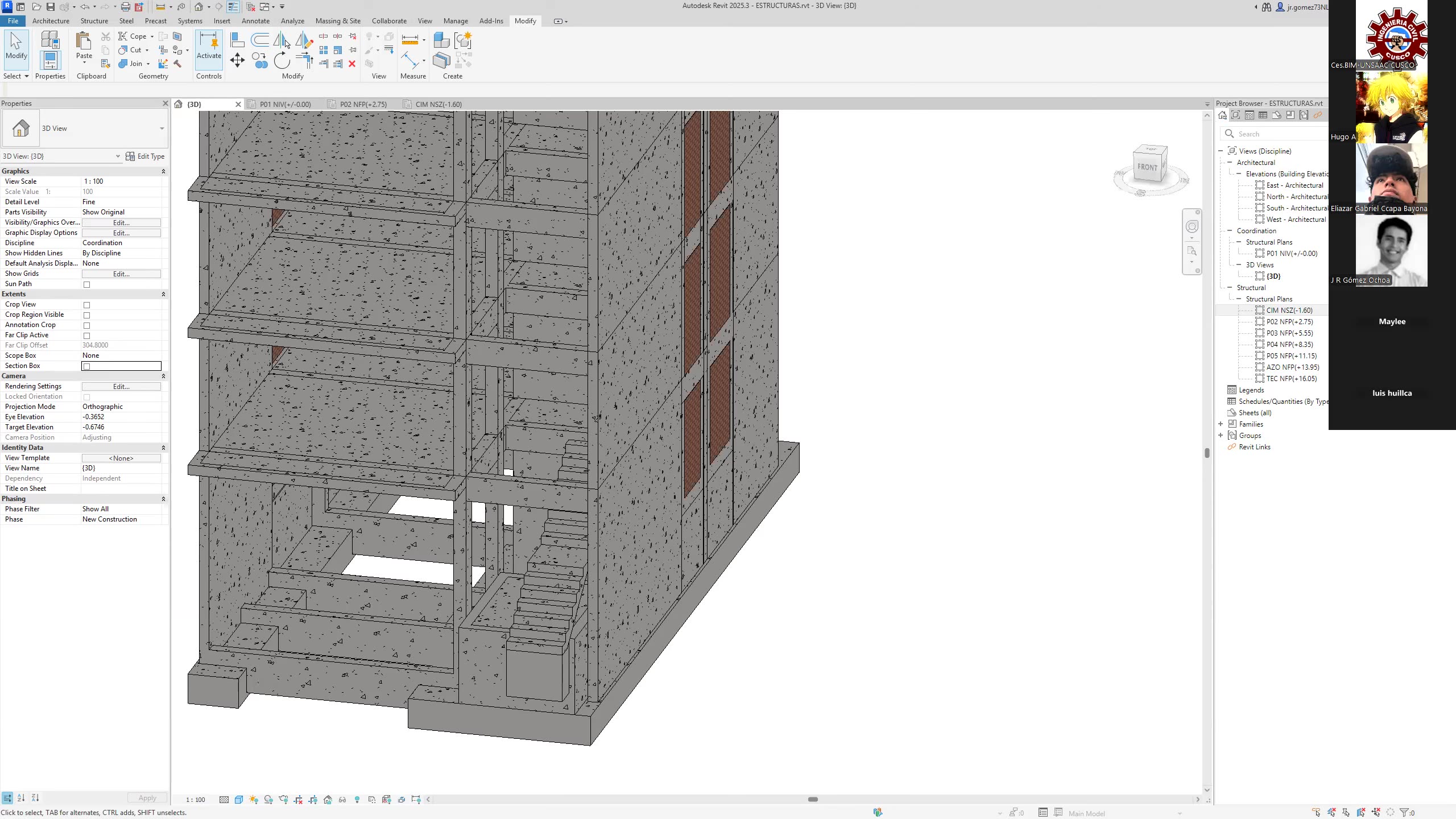Click the Temporary Hide/Isolate glasses icon
1456x819 pixels.
[x=342, y=800]
